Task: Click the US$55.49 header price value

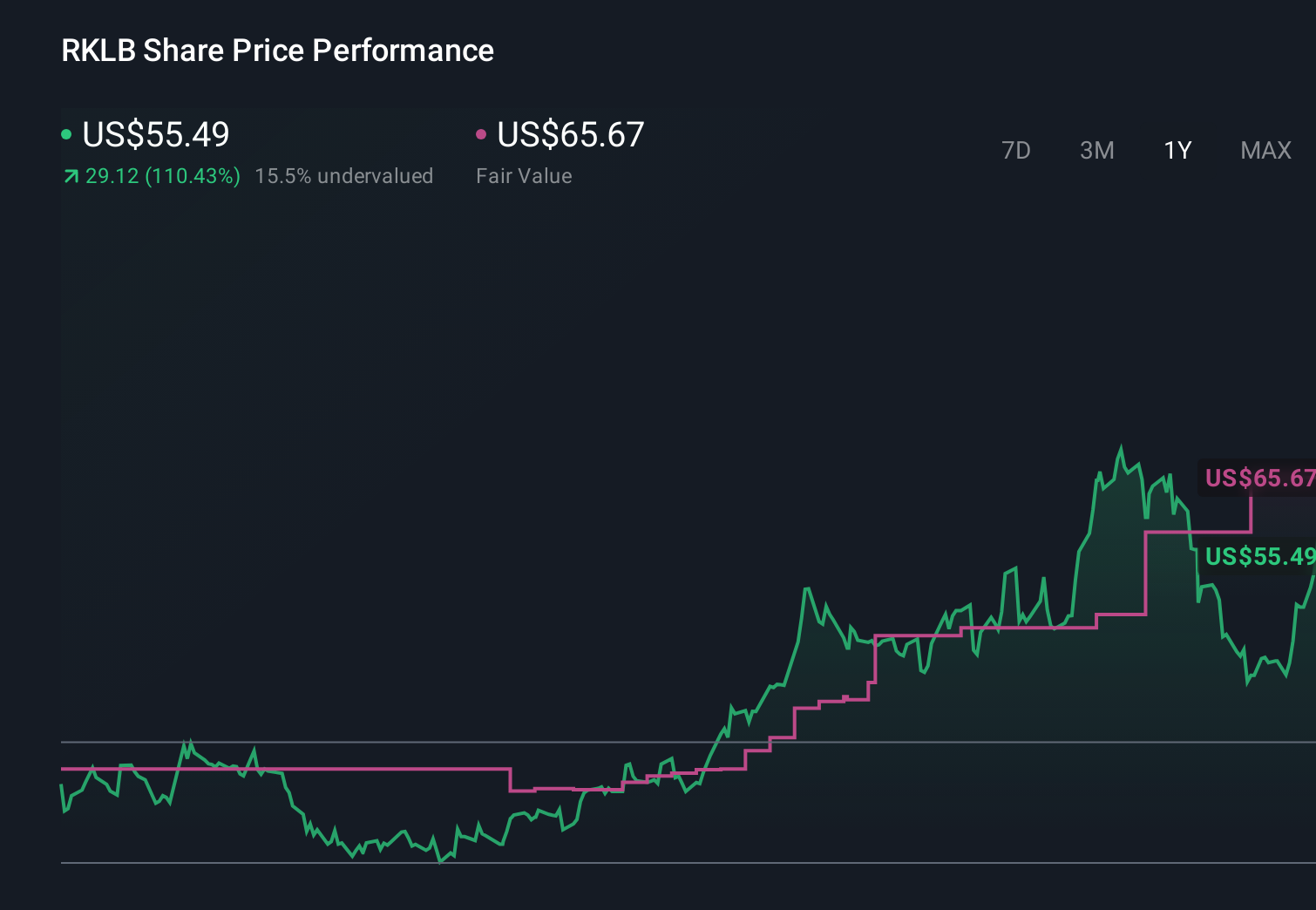Action: [x=155, y=134]
